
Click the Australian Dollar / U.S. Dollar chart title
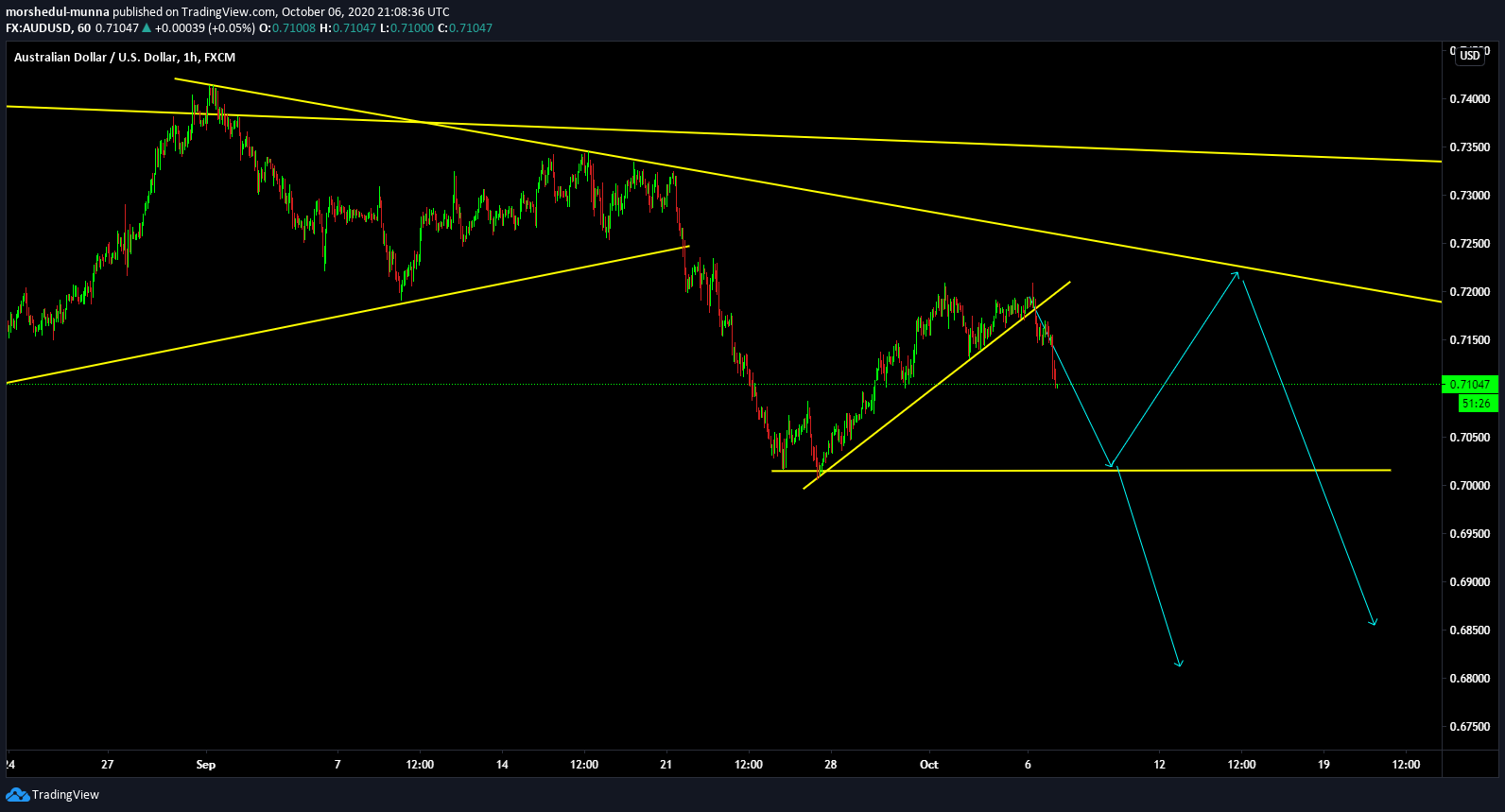(125, 57)
